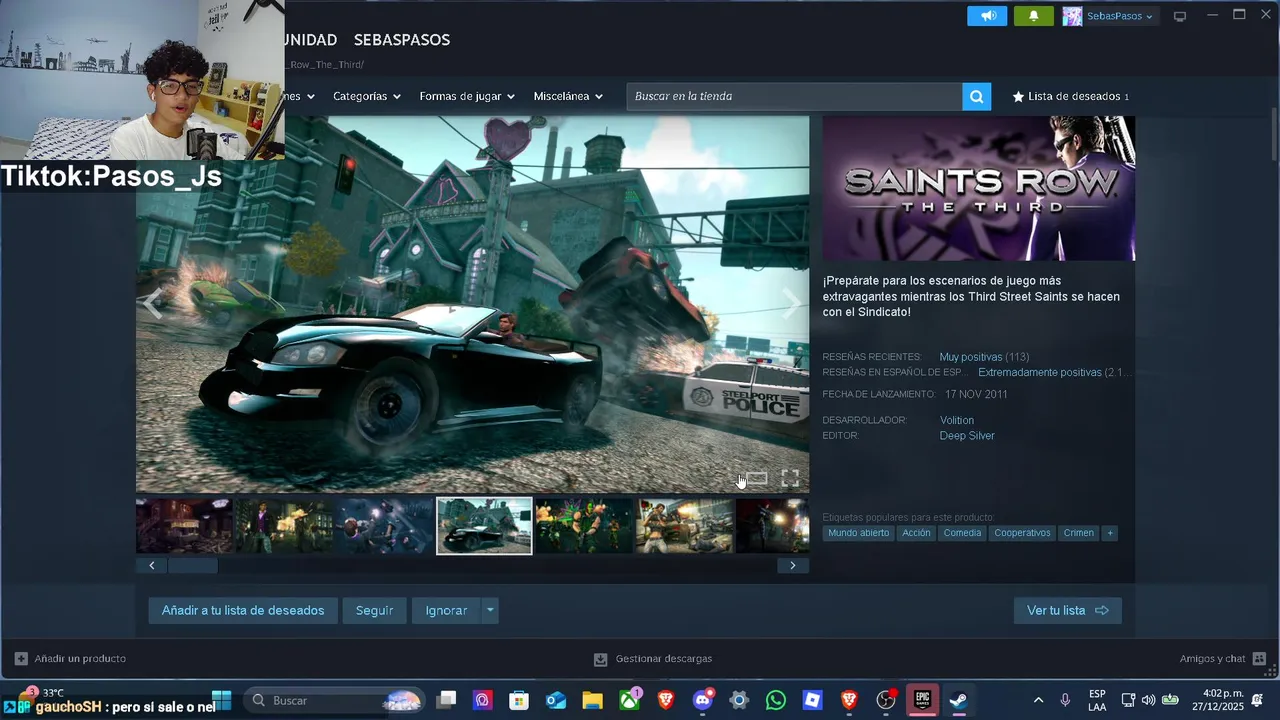Toggle fullscreen for the screenshot viewer
The height and width of the screenshot is (720, 1280).
click(x=790, y=478)
